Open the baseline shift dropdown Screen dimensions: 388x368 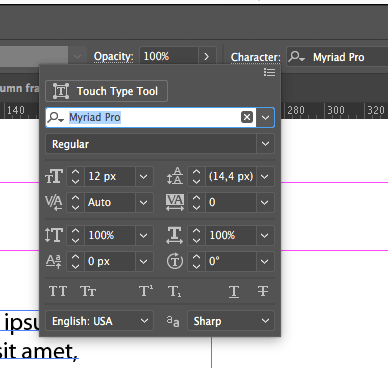point(144,261)
